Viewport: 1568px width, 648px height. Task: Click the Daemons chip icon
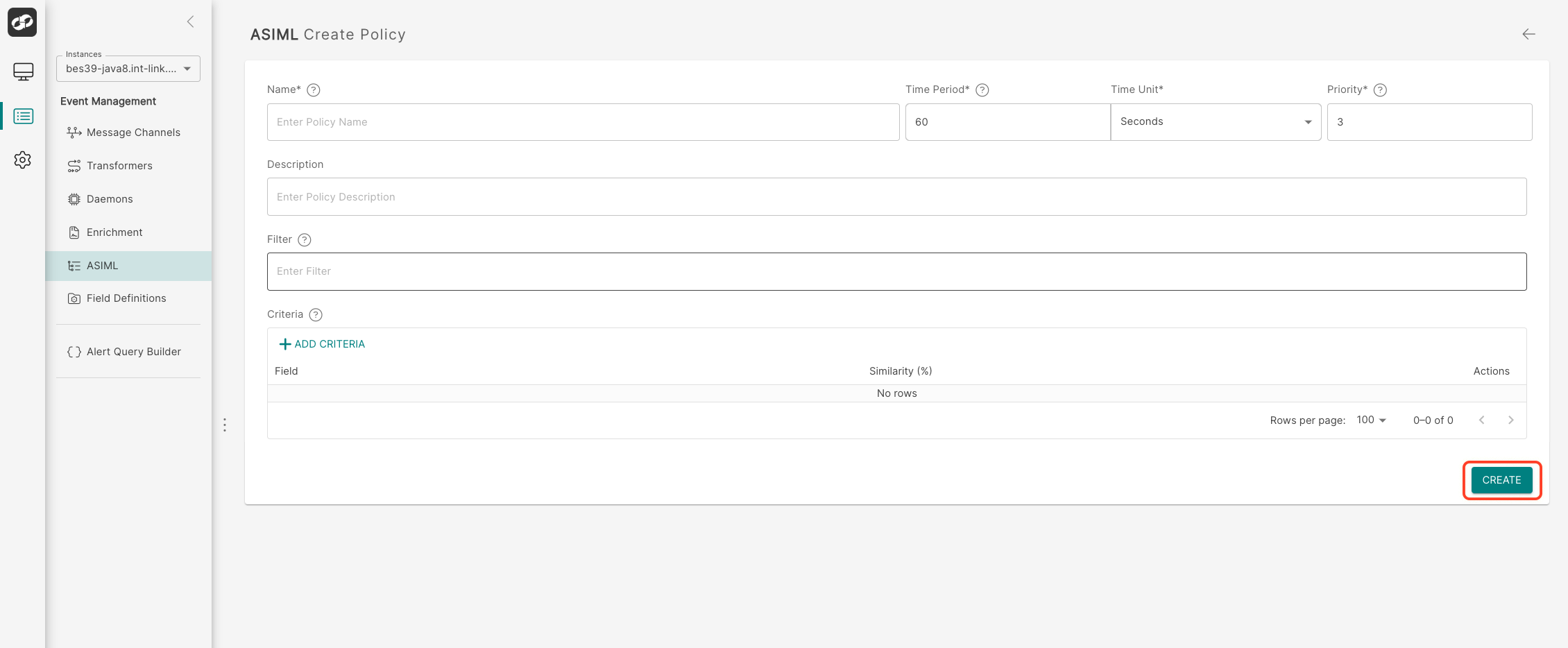[x=74, y=199]
